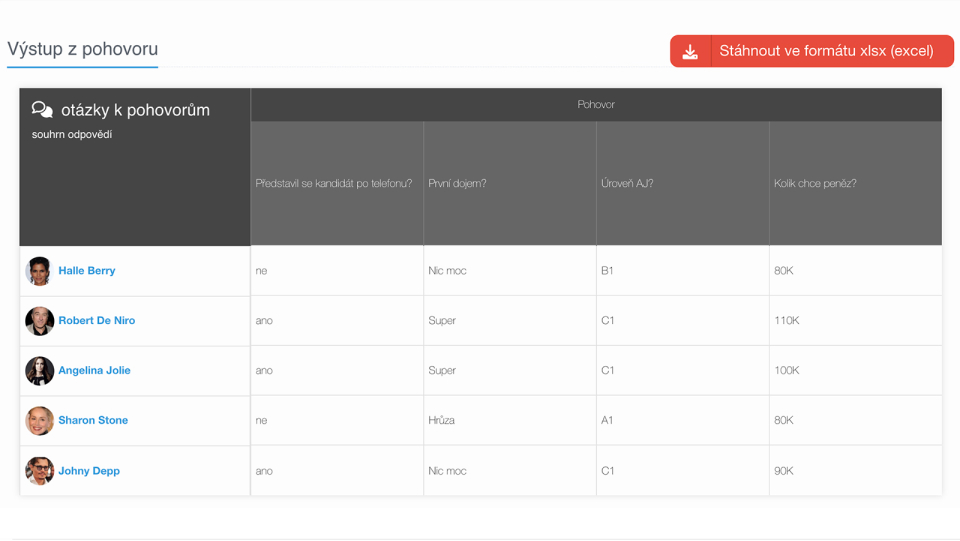Click the download icon on red button
This screenshot has width=960, height=541.
[x=690, y=52]
